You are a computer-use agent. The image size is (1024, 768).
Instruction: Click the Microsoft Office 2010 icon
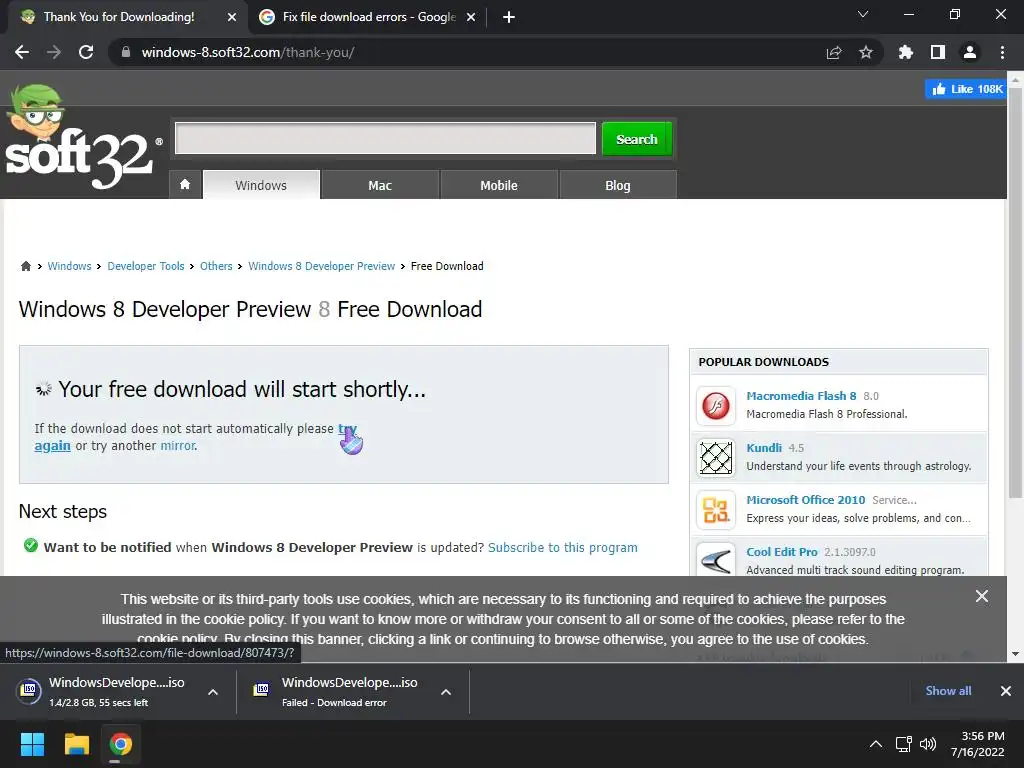click(716, 509)
